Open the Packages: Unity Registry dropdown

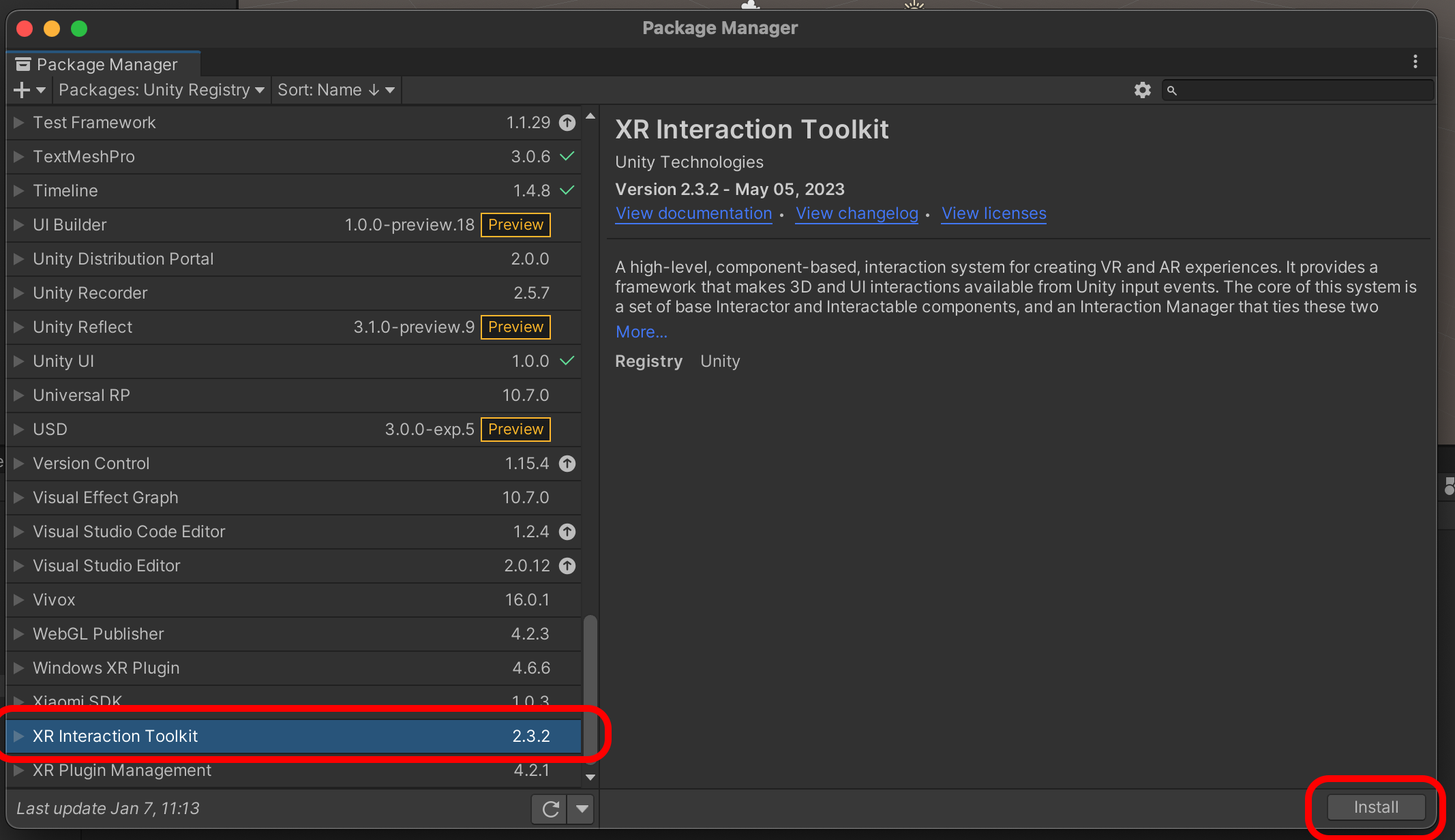point(161,90)
